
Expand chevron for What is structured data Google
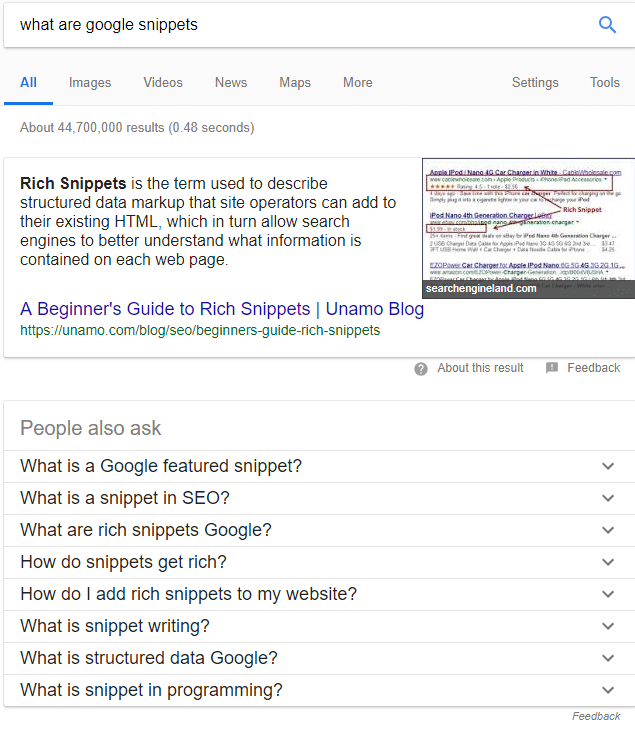tap(608, 658)
